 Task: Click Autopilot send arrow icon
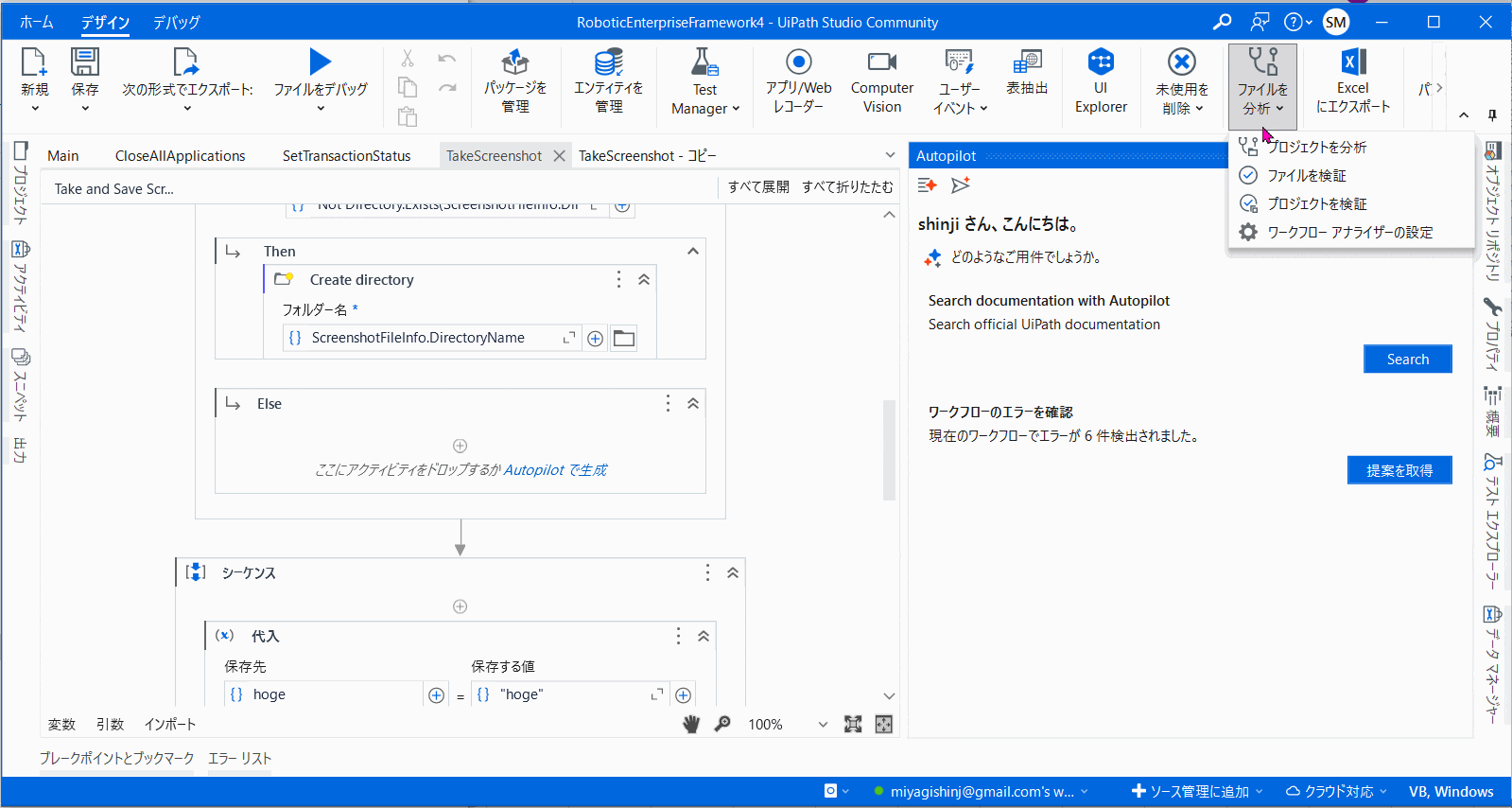click(961, 185)
